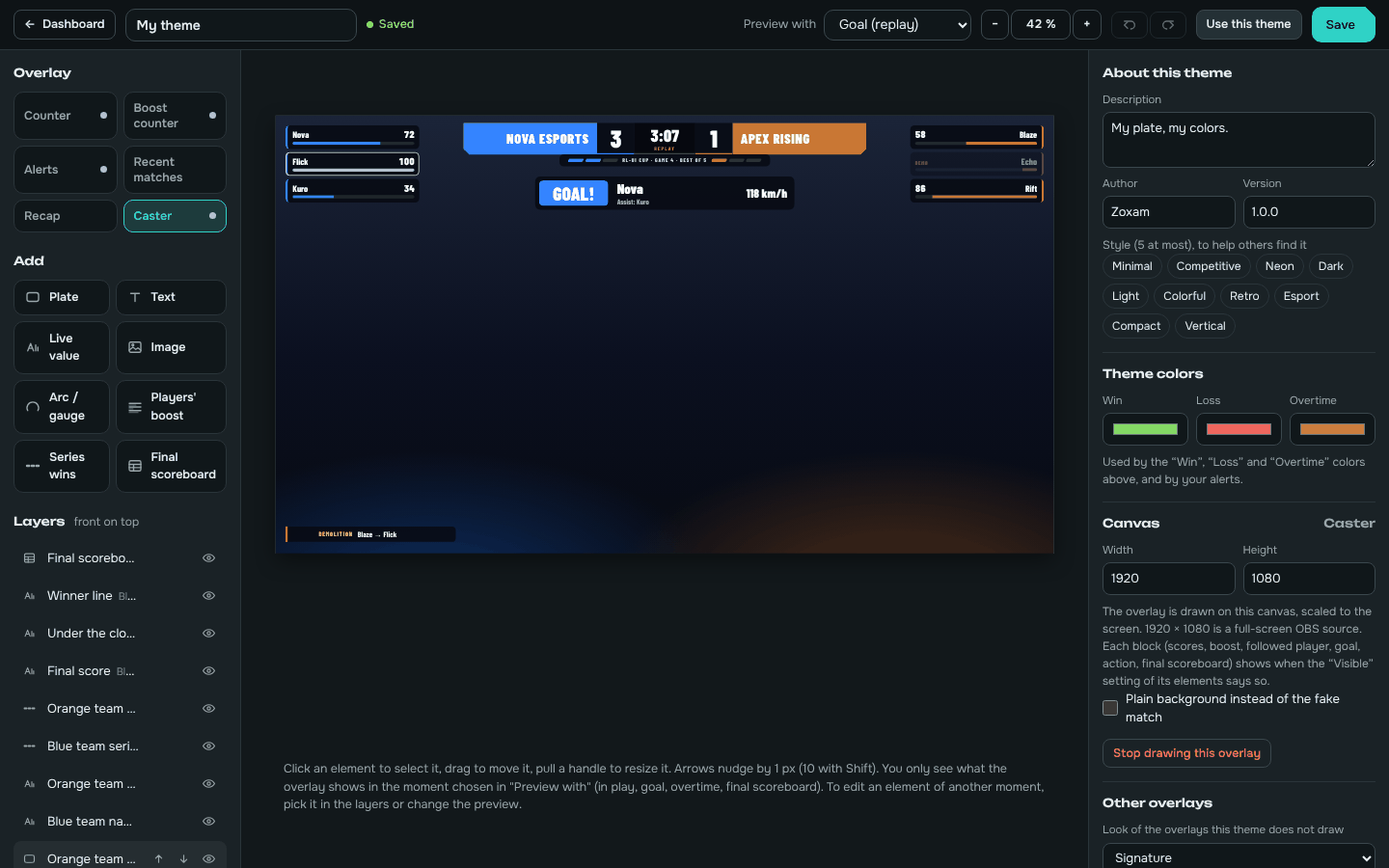
Task: Hide the Under the clo... layer
Action: 208,633
